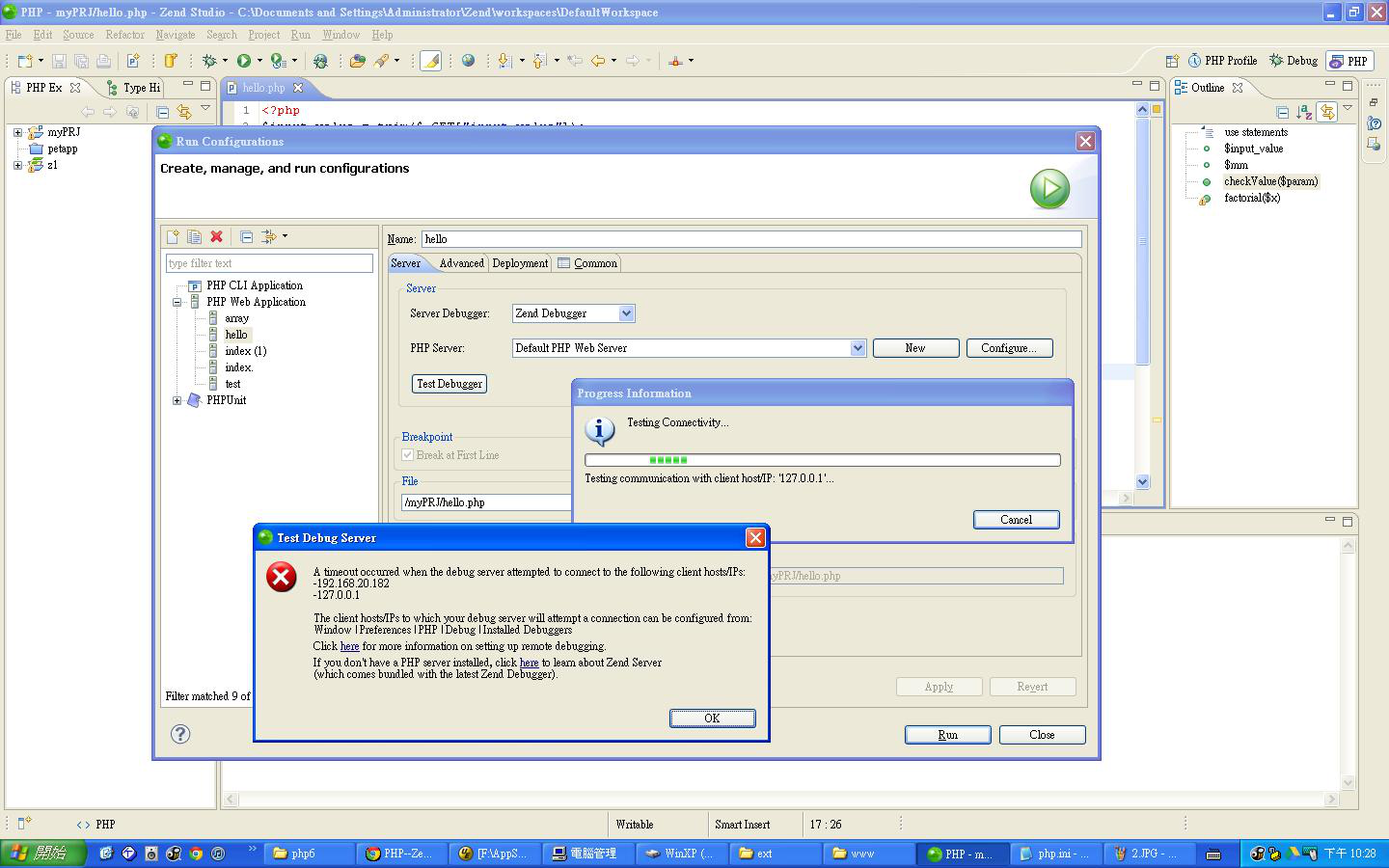The width and height of the screenshot is (1389, 868).
Task: Toggle the highlighted marker toolbar button
Action: [x=431, y=61]
